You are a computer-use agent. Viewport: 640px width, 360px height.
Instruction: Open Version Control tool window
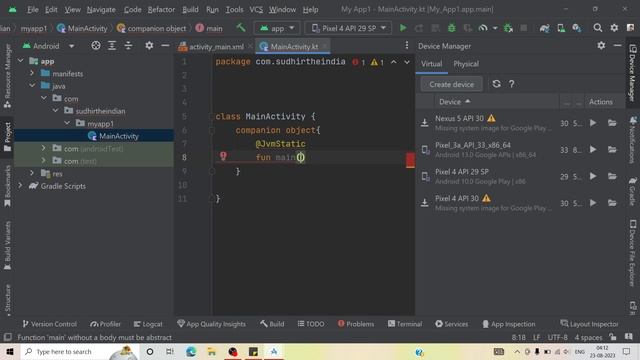tap(49, 324)
